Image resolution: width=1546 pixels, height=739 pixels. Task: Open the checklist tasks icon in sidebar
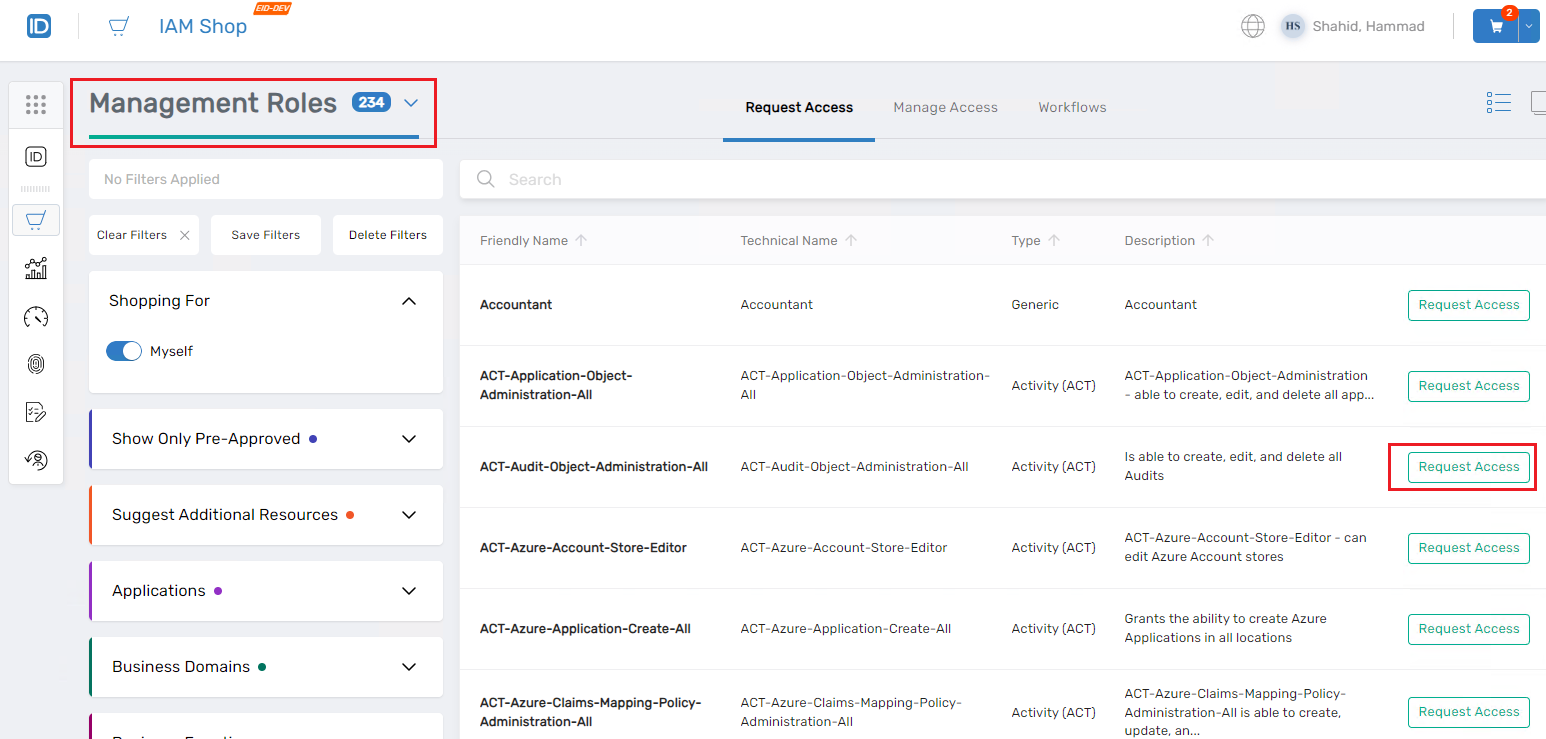tap(36, 412)
